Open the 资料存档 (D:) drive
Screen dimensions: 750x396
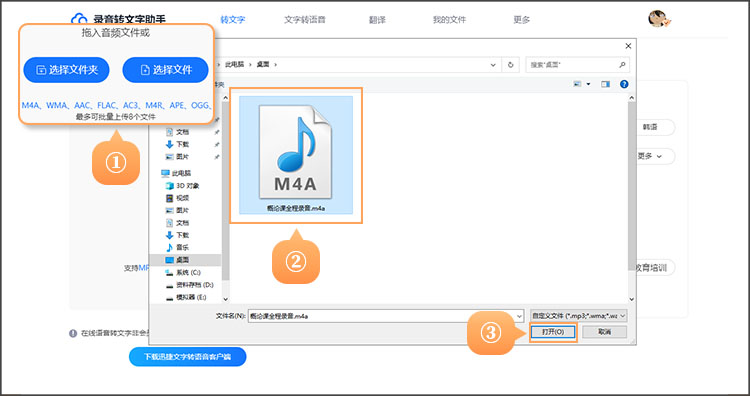pos(189,285)
